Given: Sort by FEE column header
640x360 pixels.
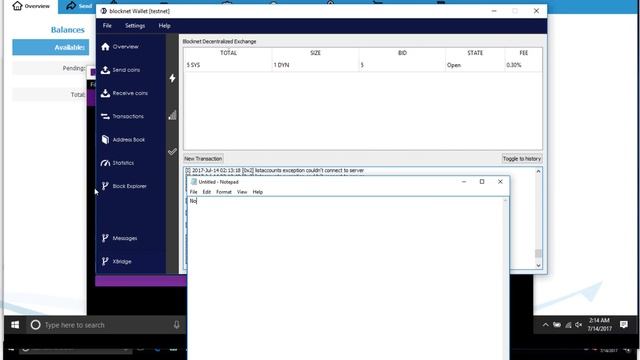Looking at the screenshot, I should (x=523, y=53).
